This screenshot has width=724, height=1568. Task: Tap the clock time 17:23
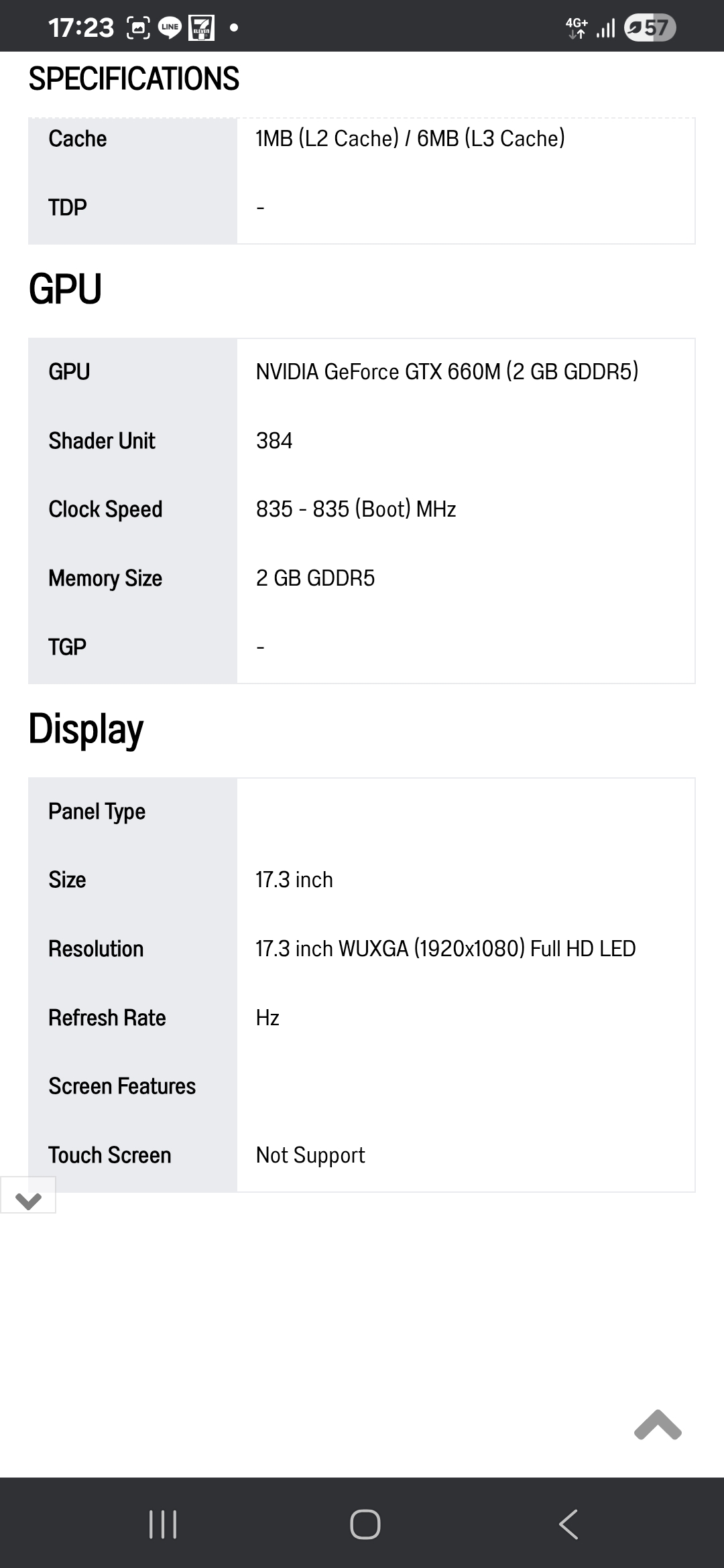[81, 27]
